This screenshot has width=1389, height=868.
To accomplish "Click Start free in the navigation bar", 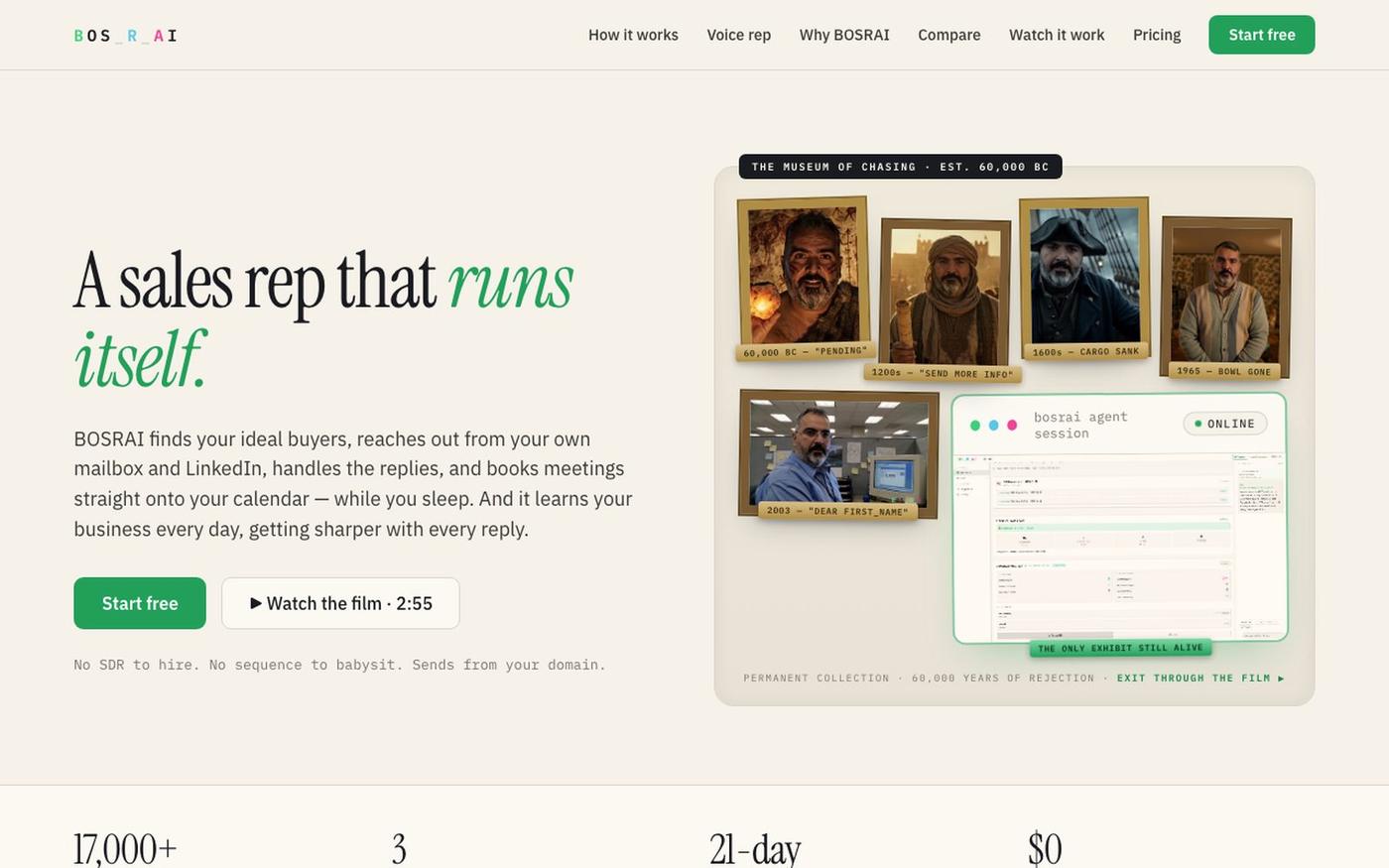I will tap(1261, 35).
